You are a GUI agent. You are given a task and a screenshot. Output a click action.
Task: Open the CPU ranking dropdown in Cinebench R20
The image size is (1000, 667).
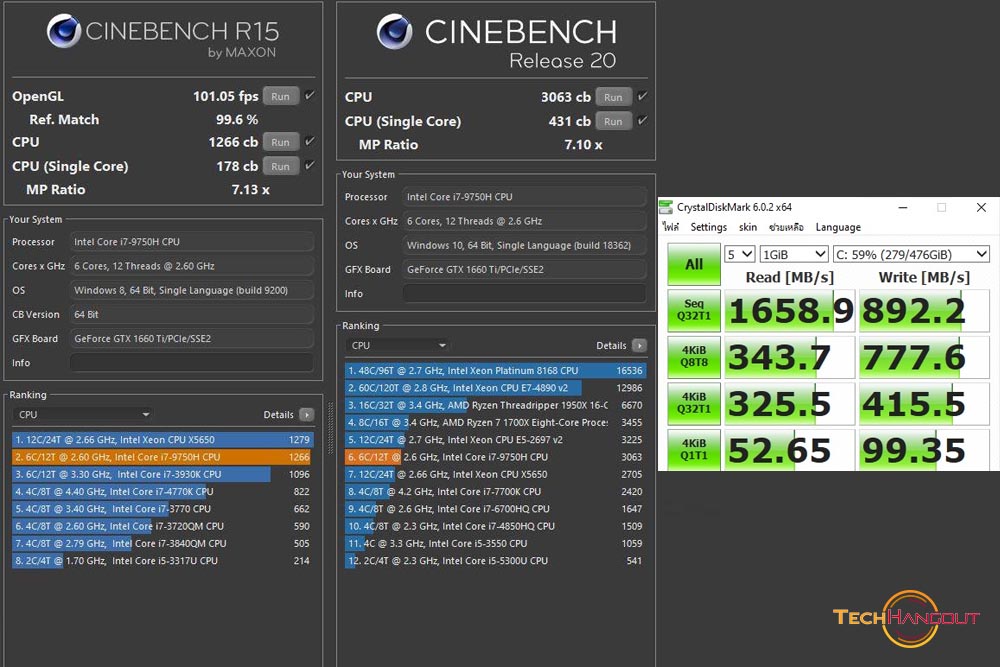pyautogui.click(x=398, y=346)
